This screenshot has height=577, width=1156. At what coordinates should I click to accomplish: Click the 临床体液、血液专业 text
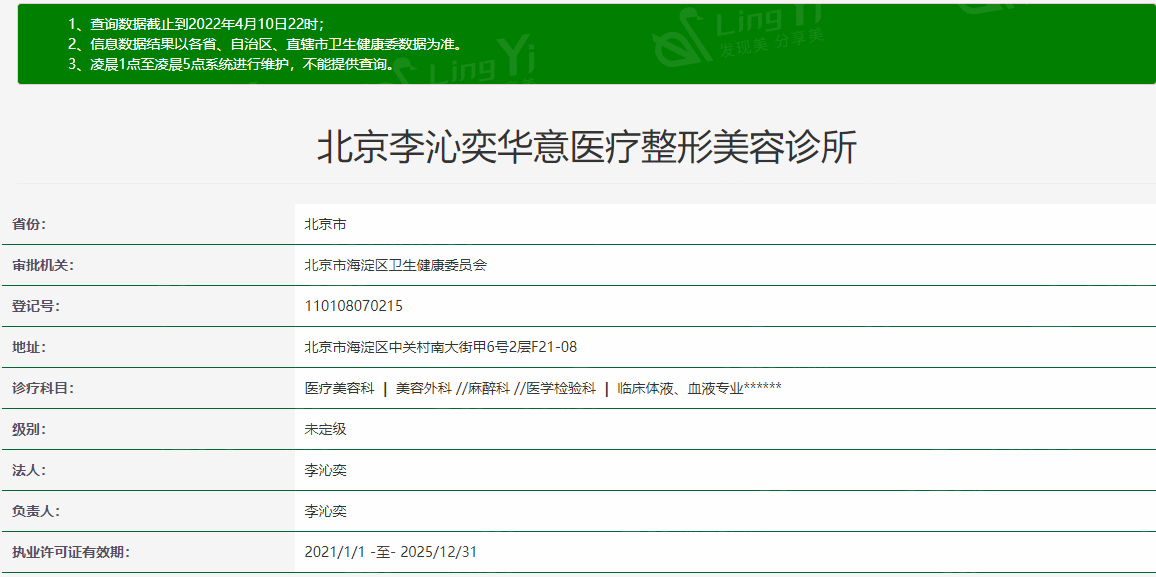pyautogui.click(x=680, y=388)
